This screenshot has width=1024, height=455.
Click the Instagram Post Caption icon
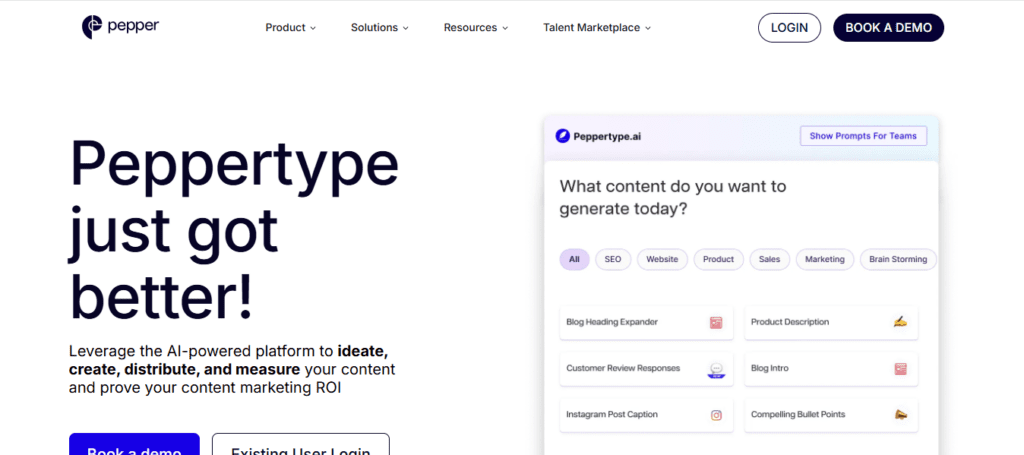[x=716, y=415]
